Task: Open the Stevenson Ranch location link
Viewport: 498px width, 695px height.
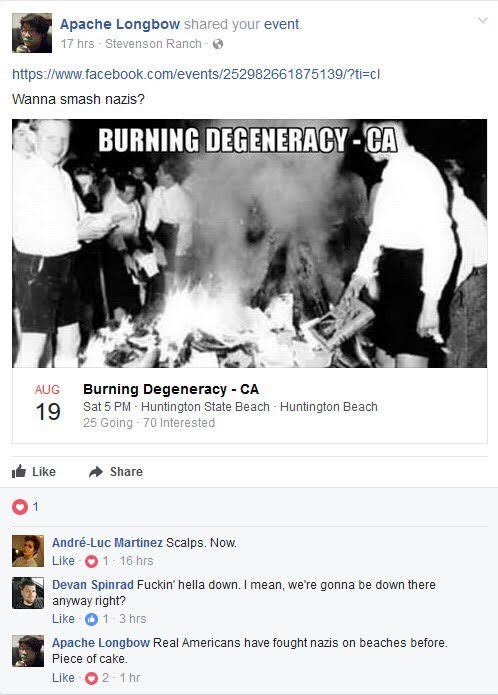Action: [x=153, y=44]
